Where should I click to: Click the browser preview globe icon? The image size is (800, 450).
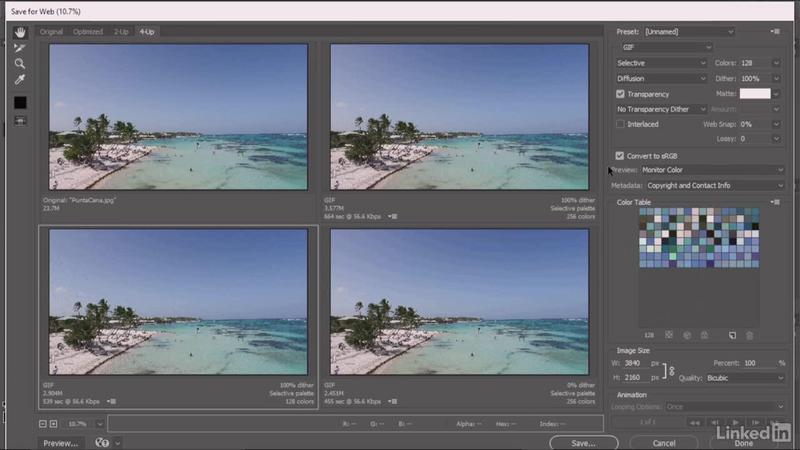[x=102, y=443]
